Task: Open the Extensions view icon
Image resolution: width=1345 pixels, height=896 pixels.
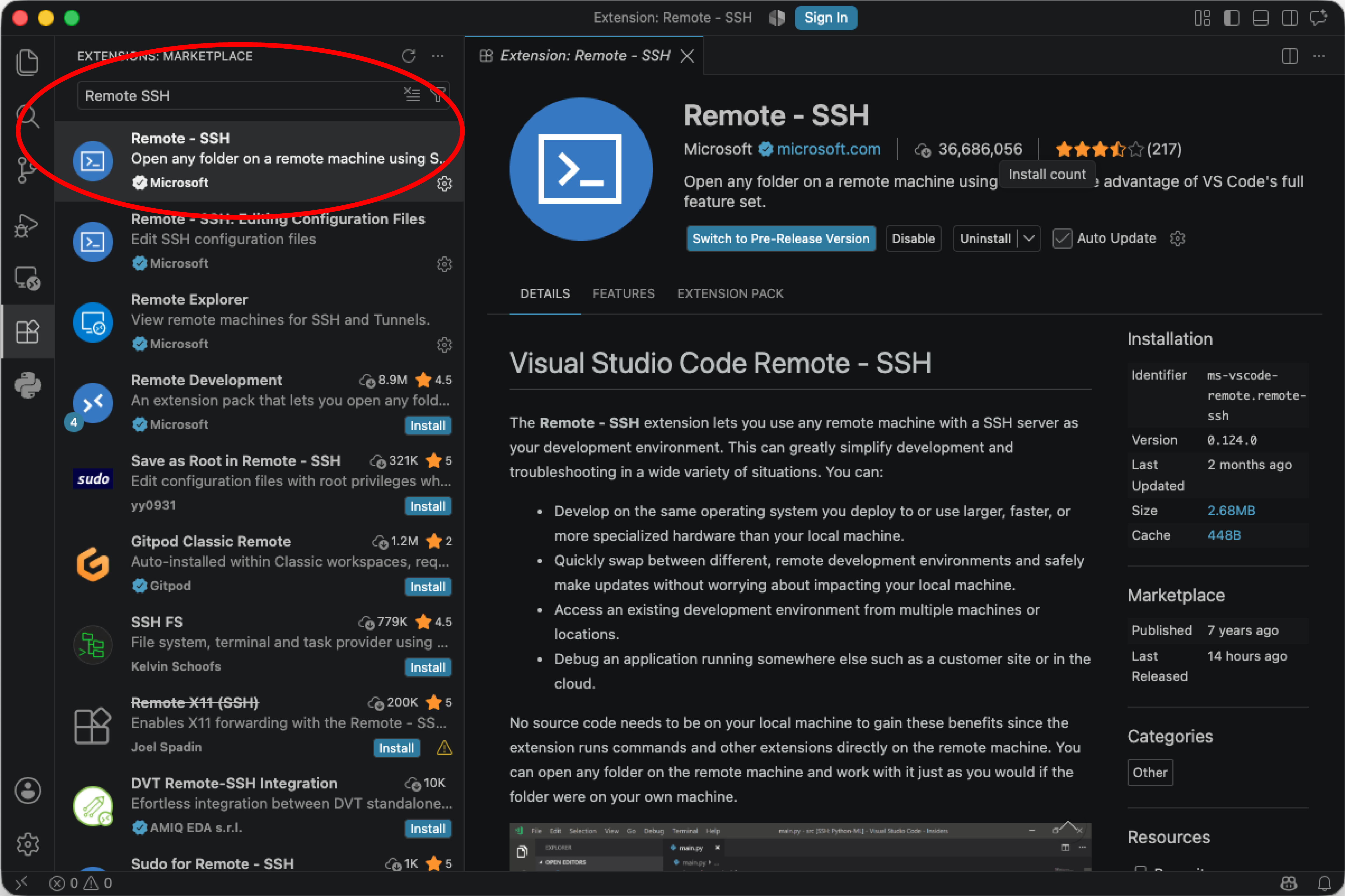Action: pos(27,331)
